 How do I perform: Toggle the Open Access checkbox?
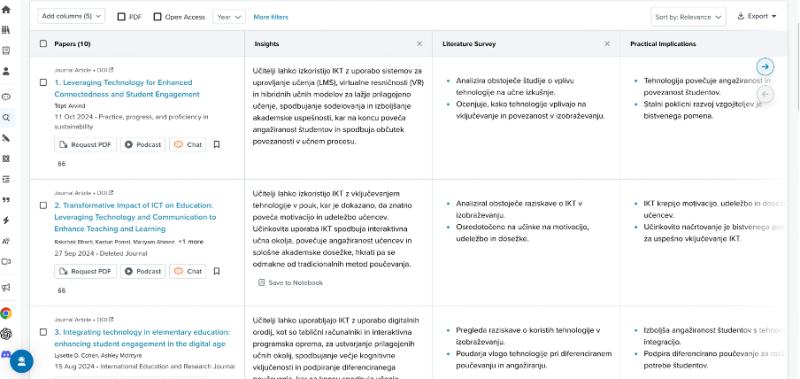coord(158,17)
